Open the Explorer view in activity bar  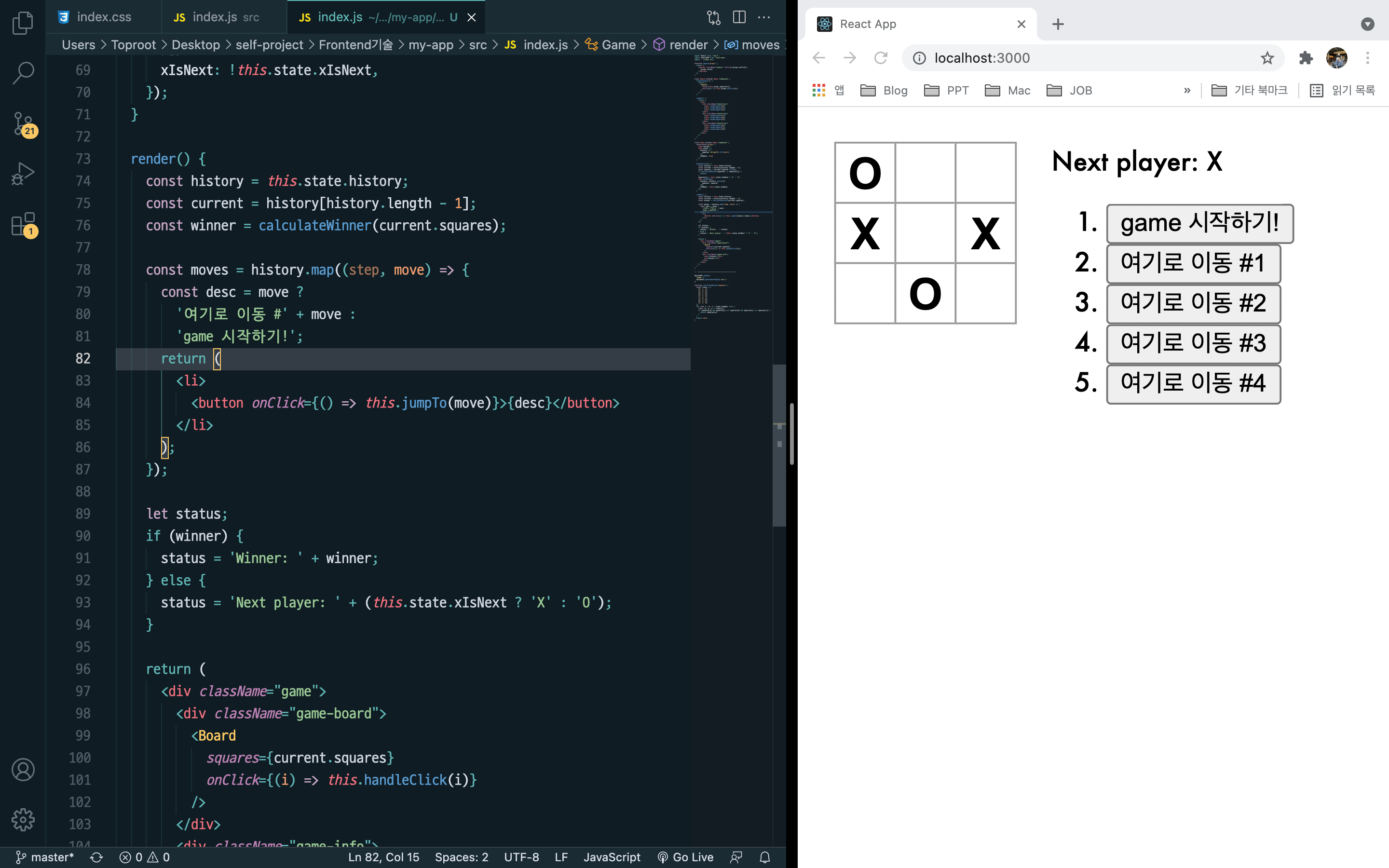23,23
